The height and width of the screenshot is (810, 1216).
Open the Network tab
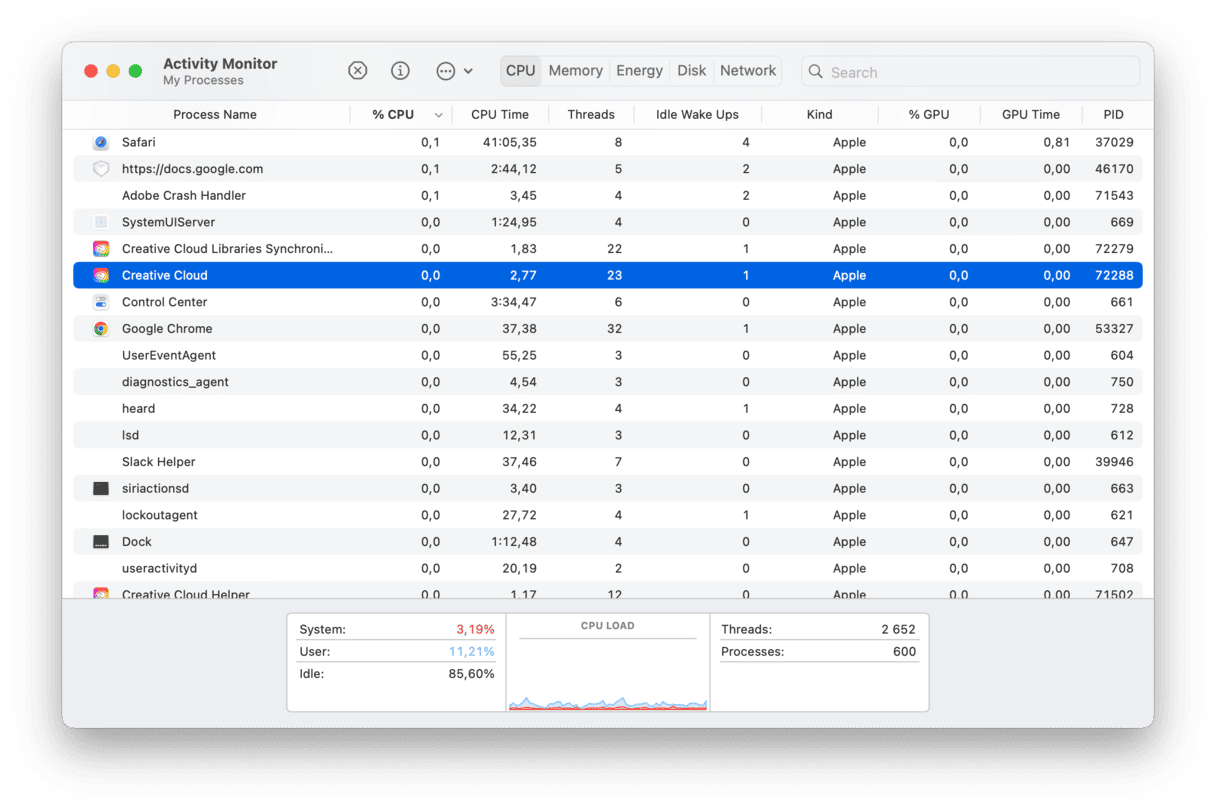tap(747, 71)
